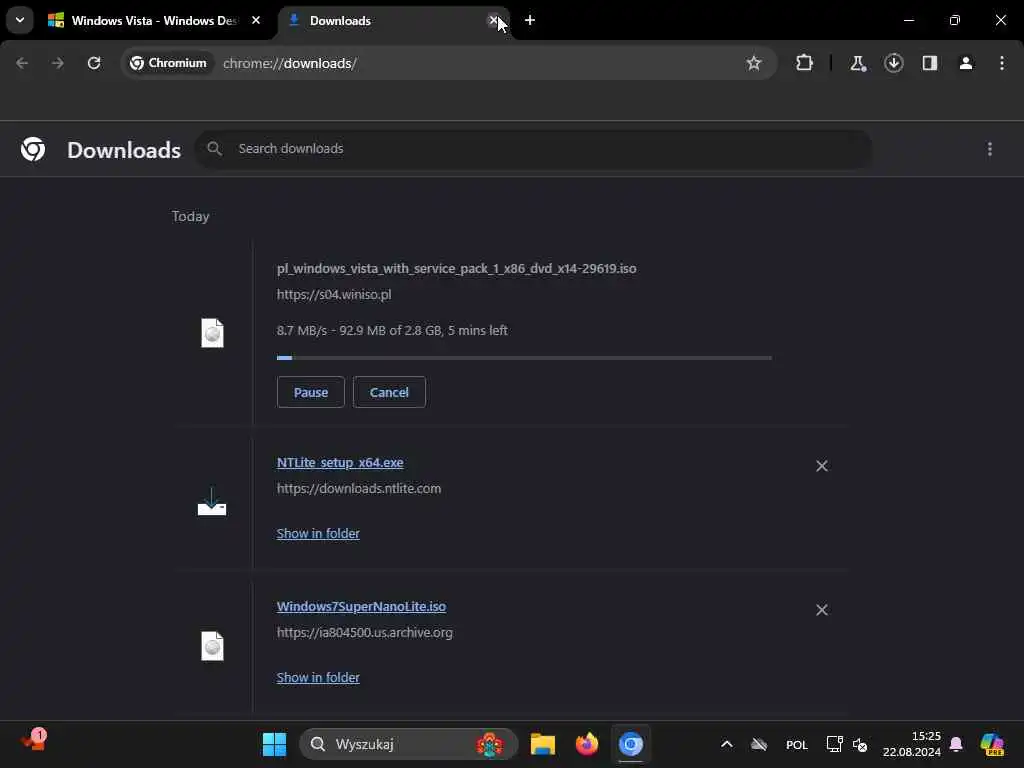Click the download progress bar of Vista ISO

point(524,358)
